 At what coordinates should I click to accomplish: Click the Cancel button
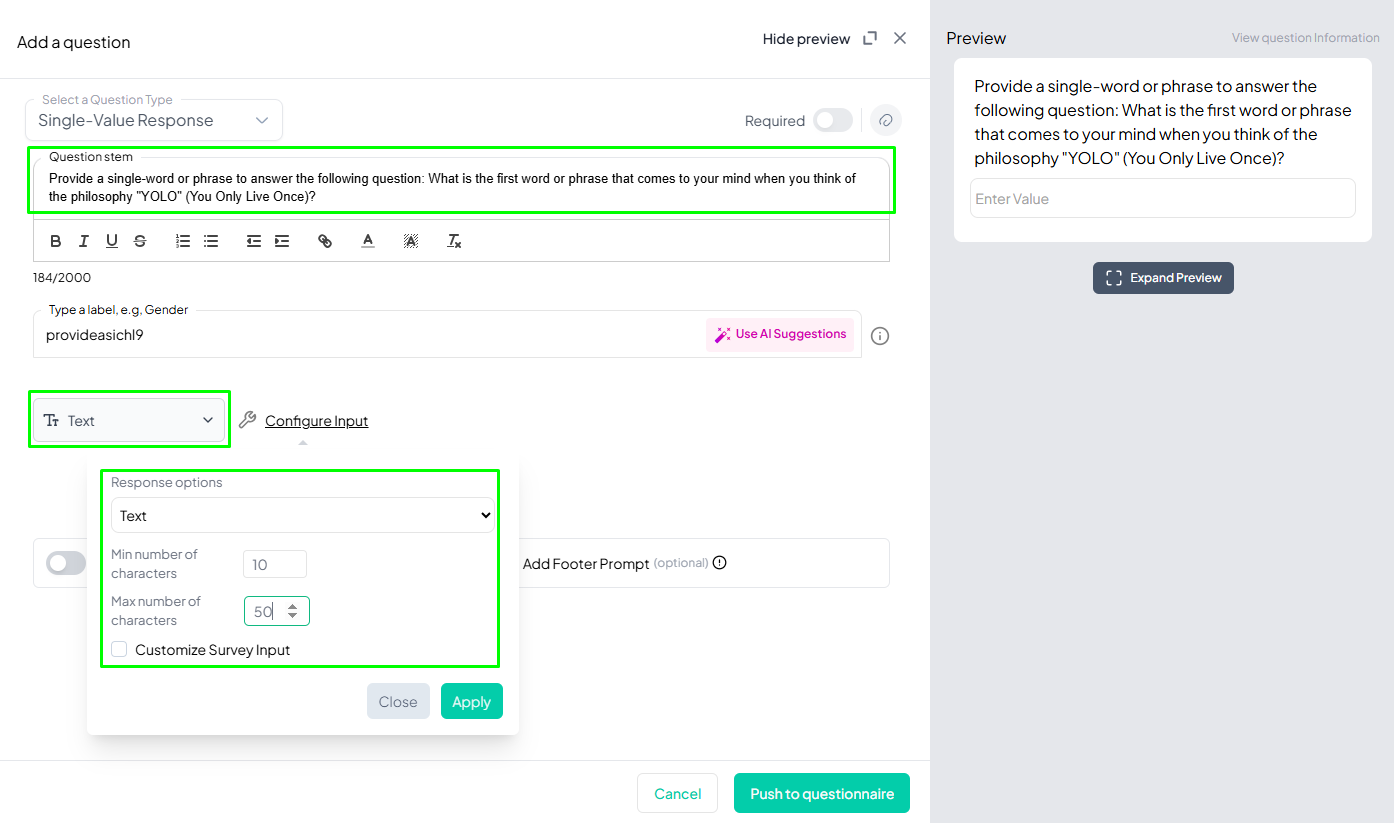point(677,793)
